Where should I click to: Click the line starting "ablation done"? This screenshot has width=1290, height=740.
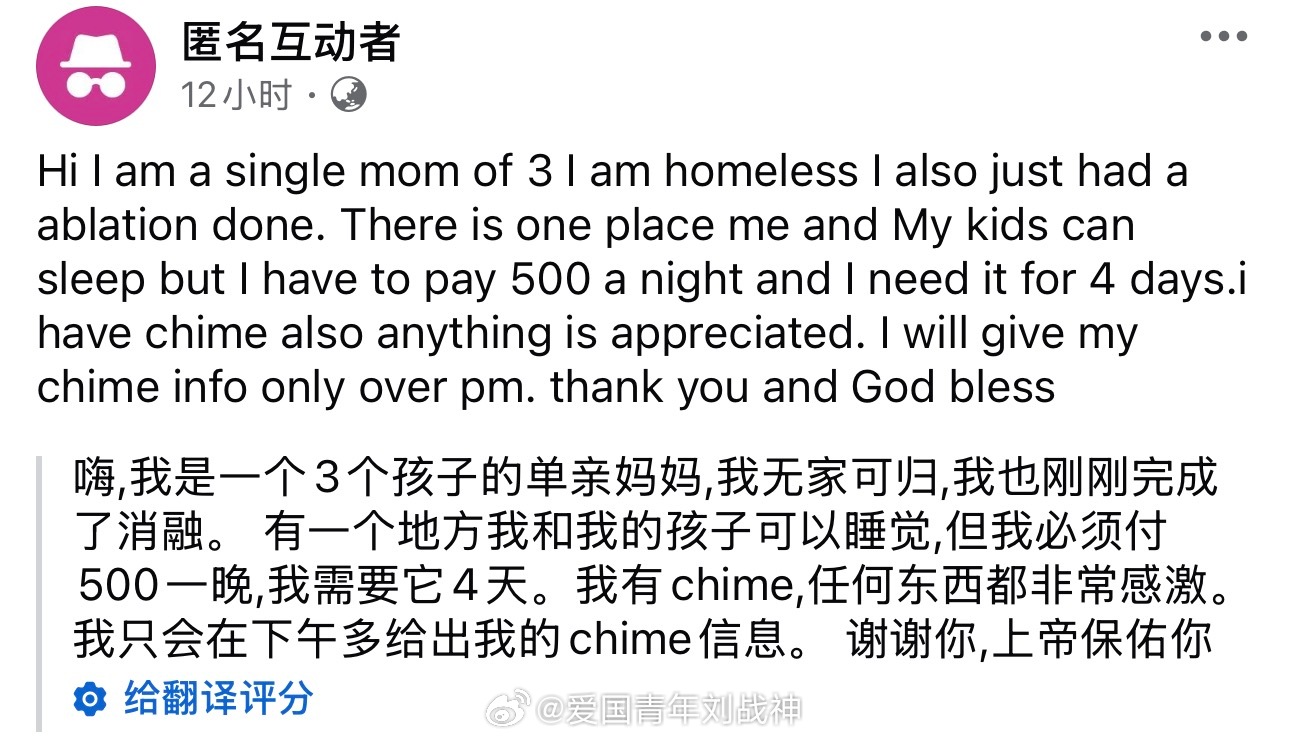pos(585,226)
